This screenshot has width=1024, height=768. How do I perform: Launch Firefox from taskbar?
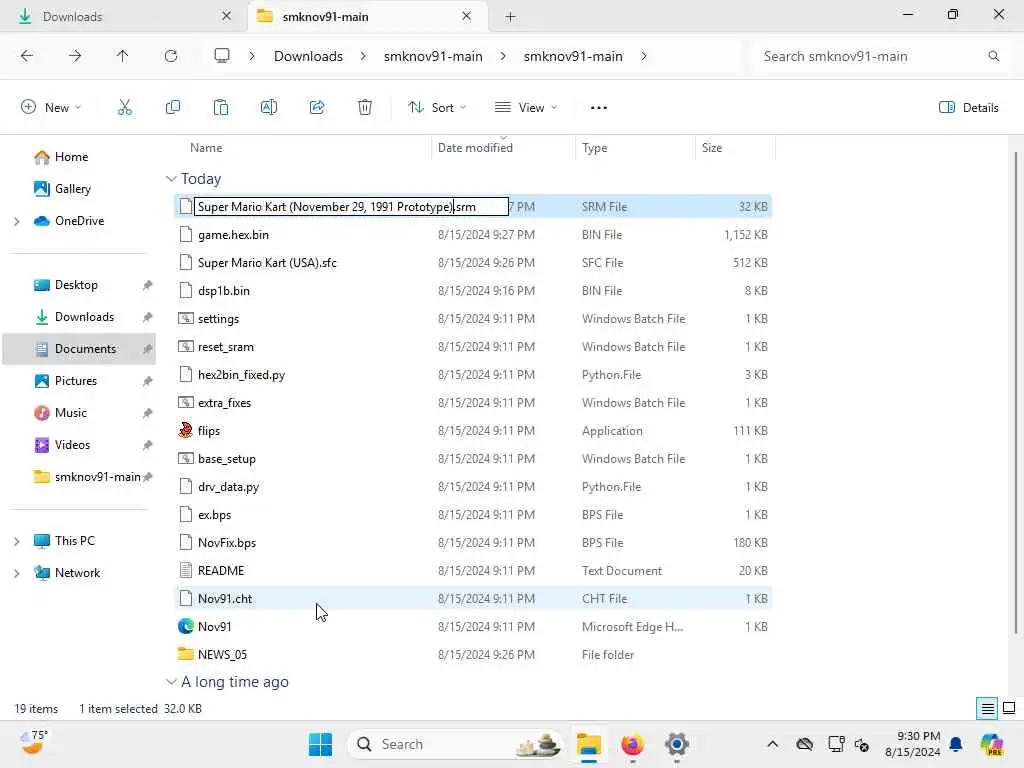tap(632, 744)
